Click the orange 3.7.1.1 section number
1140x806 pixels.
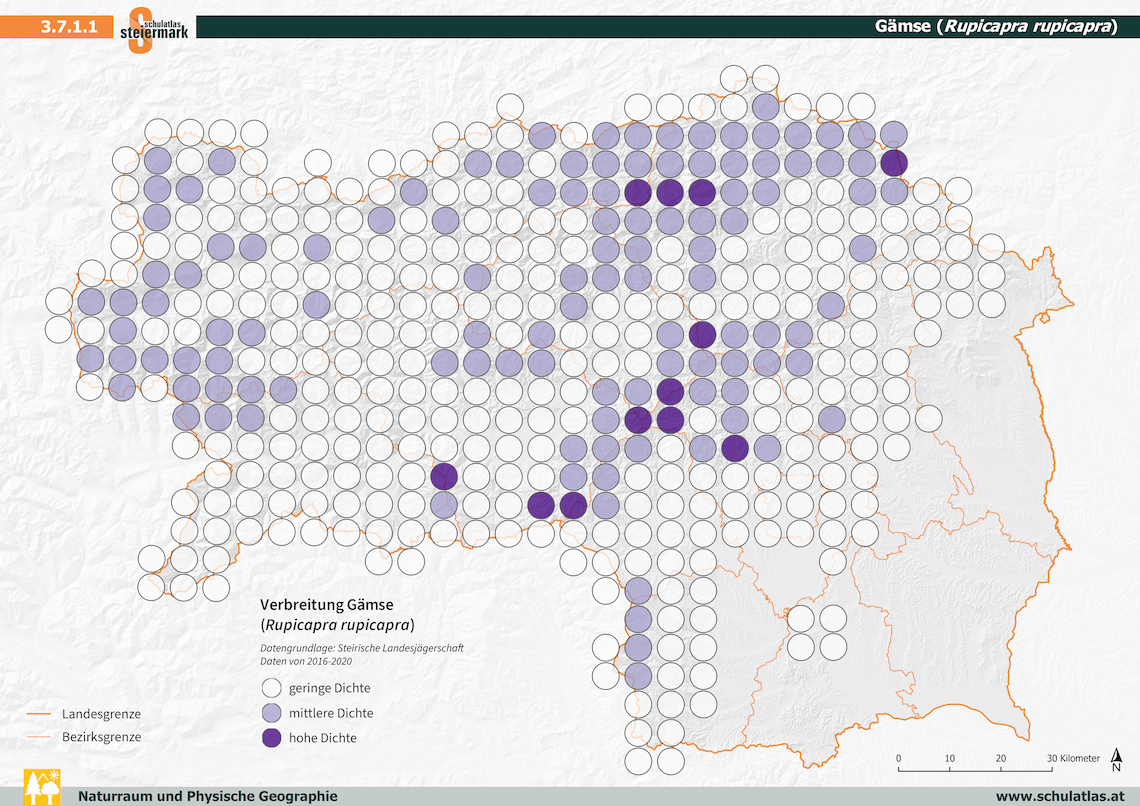pos(69,28)
